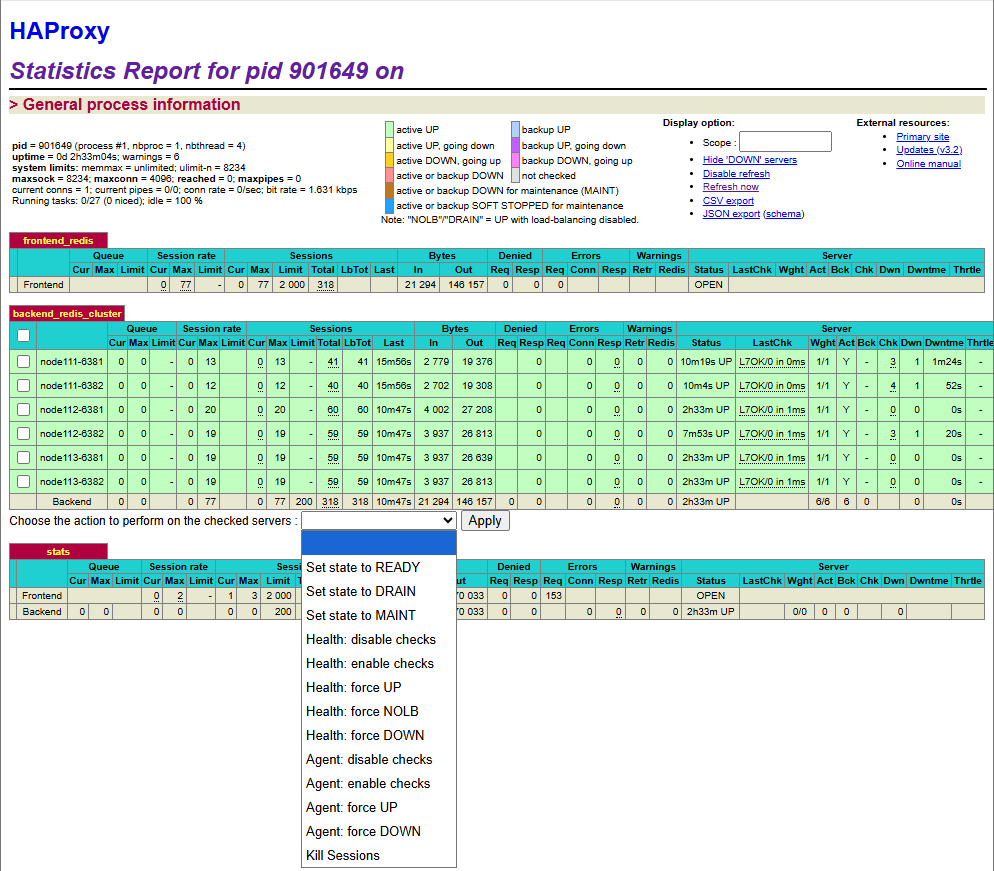
Task: Click the node113-6382 server name
Action: 72,482
